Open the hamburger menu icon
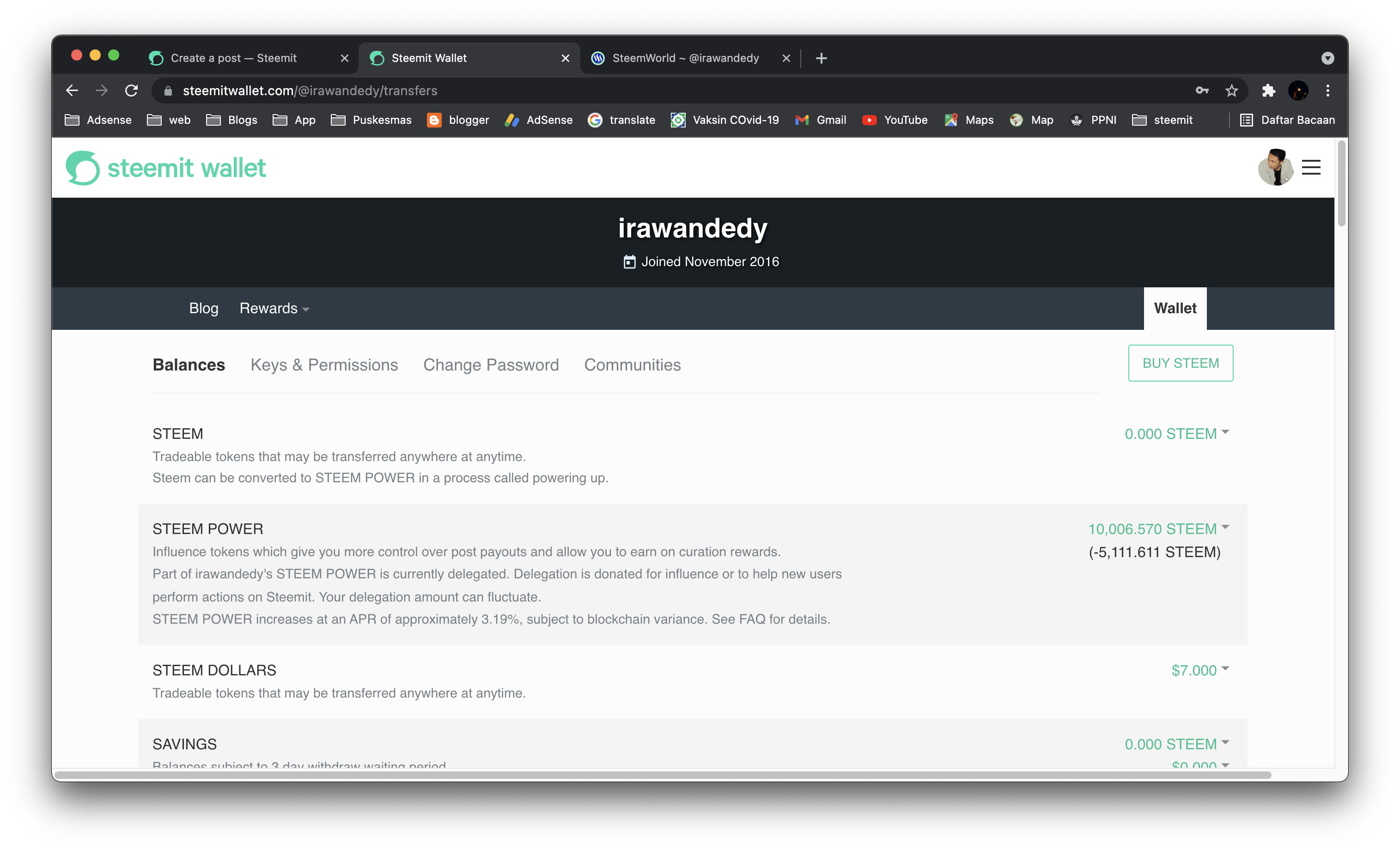1400x850 pixels. [x=1311, y=168]
